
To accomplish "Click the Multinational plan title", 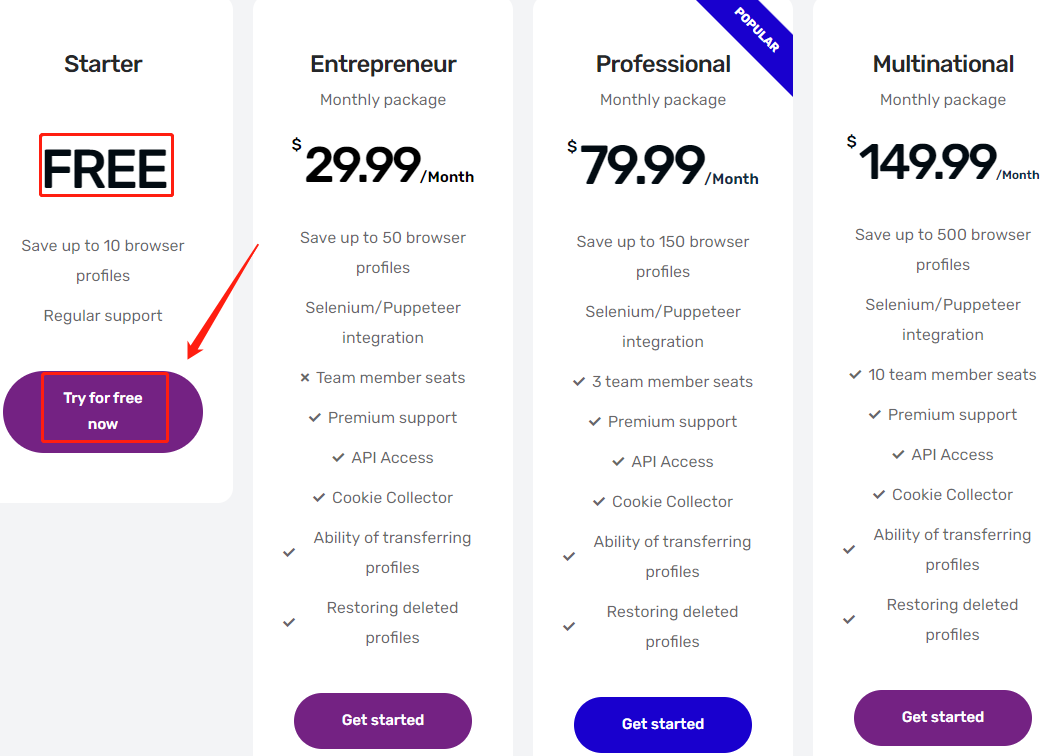I will pyautogui.click(x=943, y=65).
